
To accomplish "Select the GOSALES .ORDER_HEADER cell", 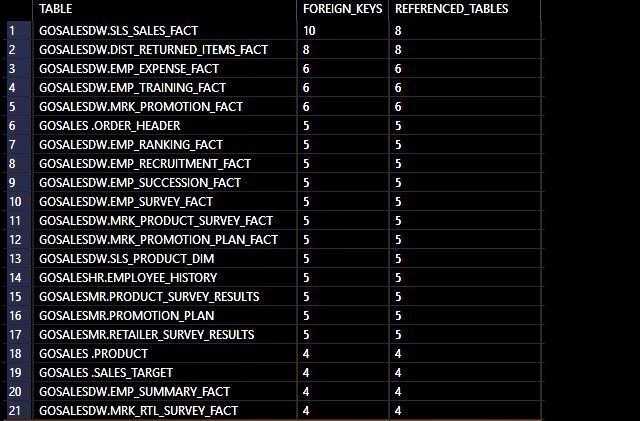I will (x=164, y=126).
